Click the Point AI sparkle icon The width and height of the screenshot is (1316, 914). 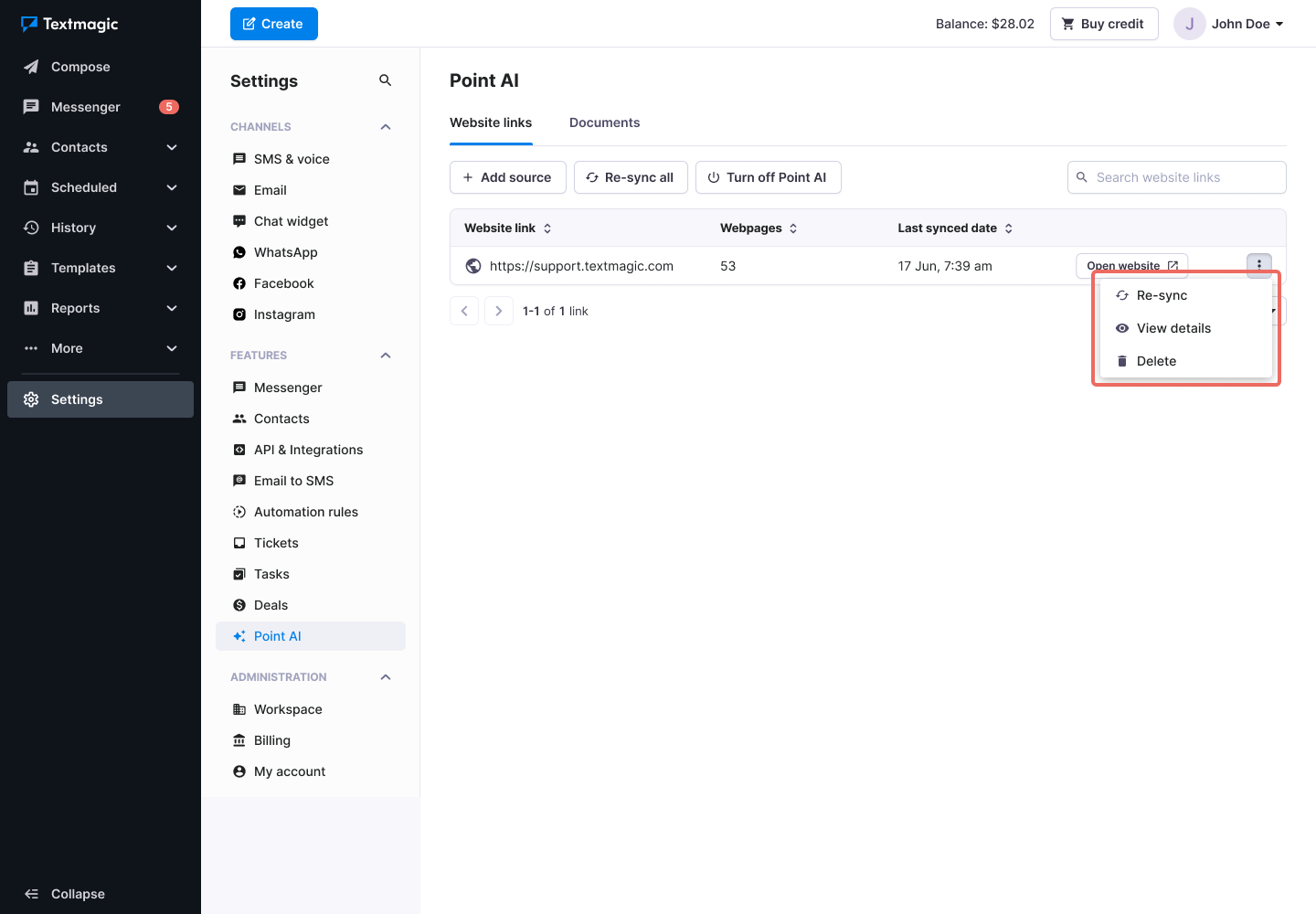click(239, 635)
